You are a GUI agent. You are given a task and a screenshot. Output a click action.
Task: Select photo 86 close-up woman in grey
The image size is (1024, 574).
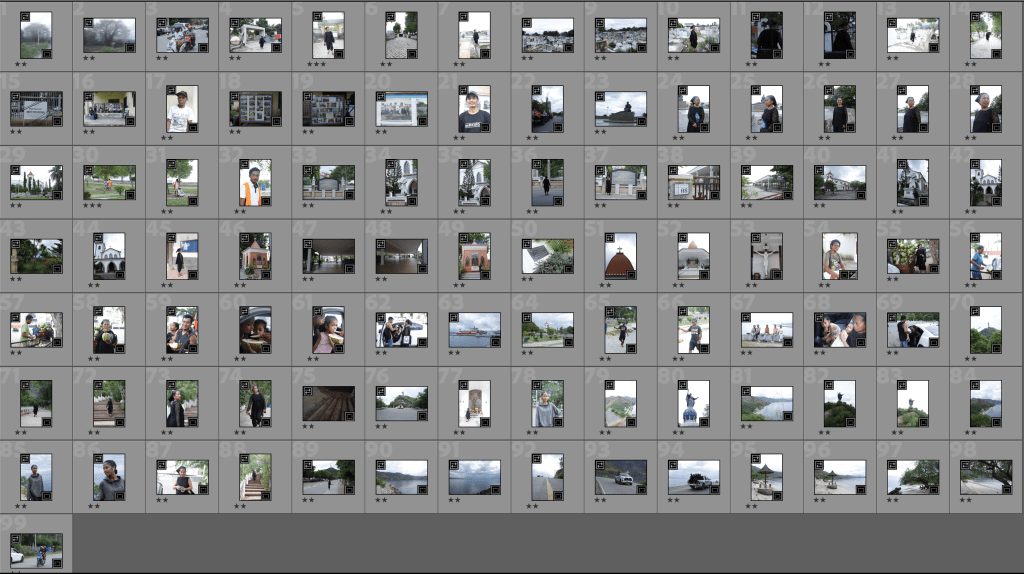109,477
